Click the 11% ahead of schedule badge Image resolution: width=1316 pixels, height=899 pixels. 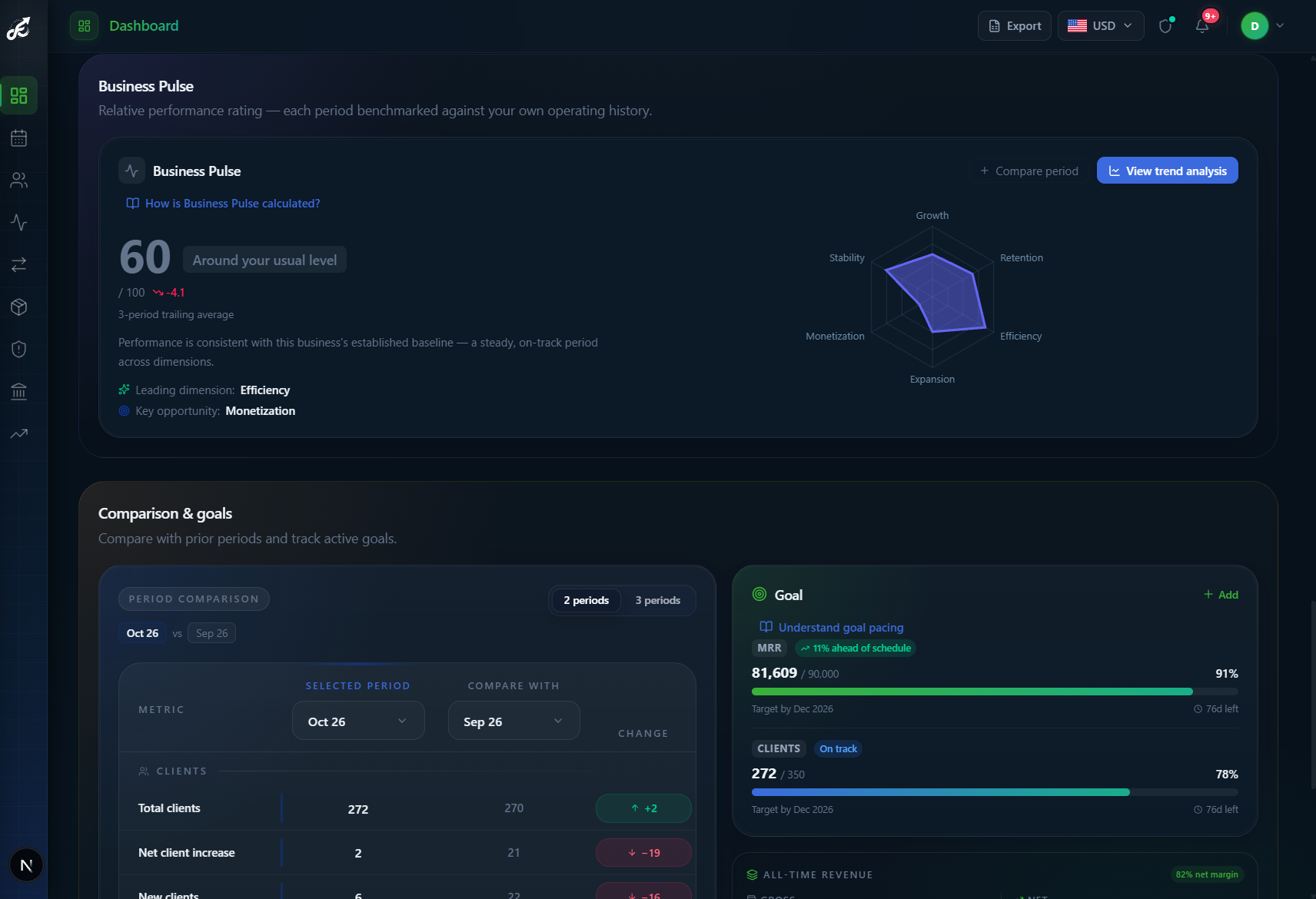(x=856, y=648)
